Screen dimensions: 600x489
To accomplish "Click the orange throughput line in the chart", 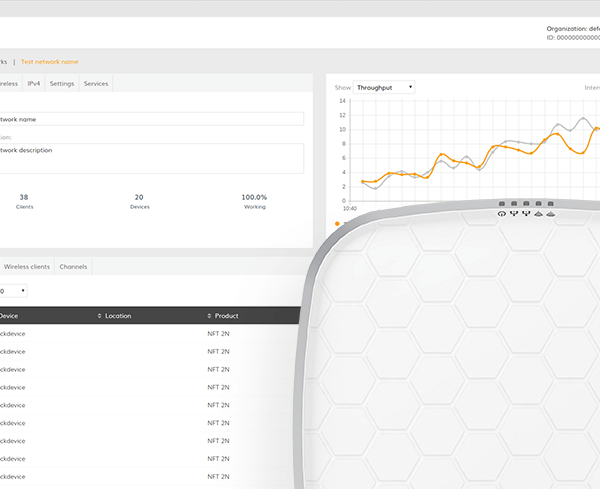I will click(478, 166).
